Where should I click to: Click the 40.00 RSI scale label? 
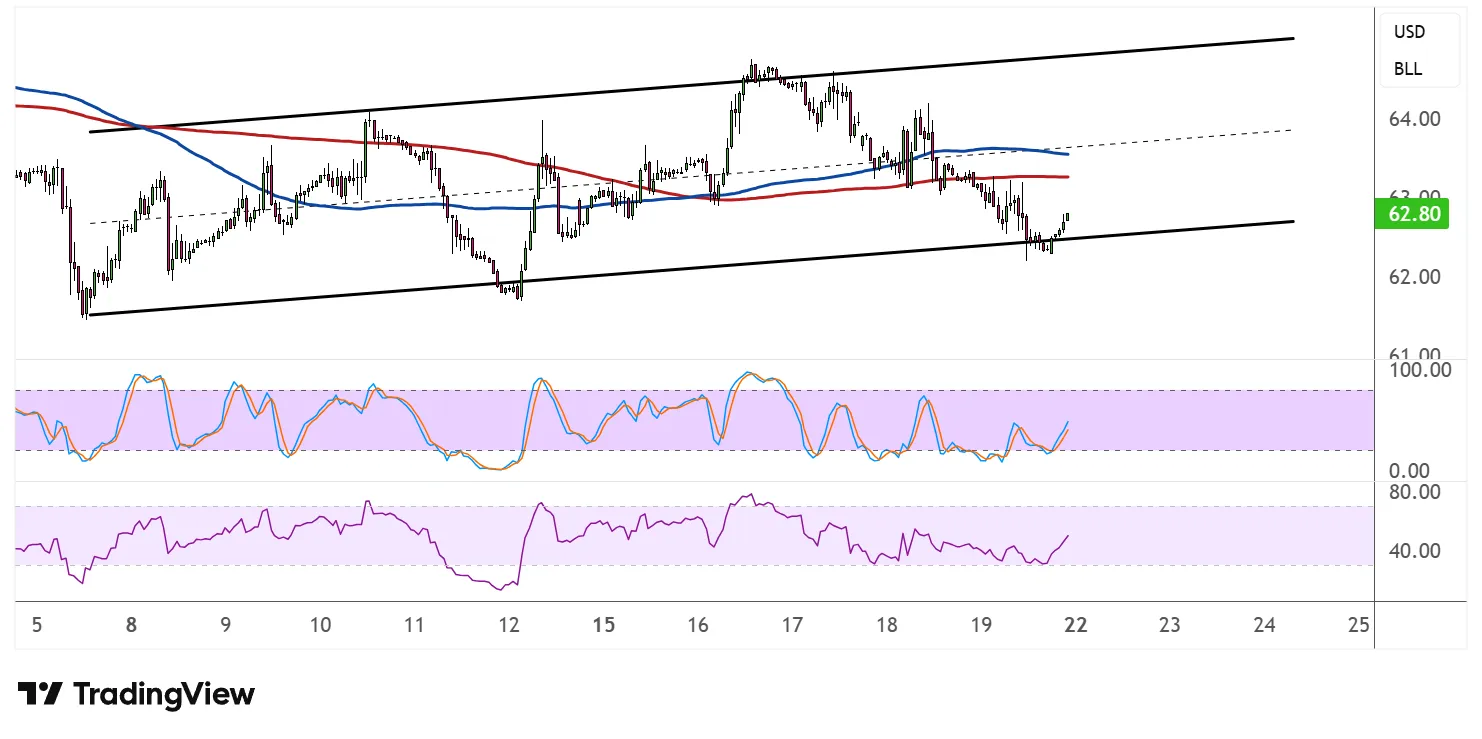tap(1413, 550)
